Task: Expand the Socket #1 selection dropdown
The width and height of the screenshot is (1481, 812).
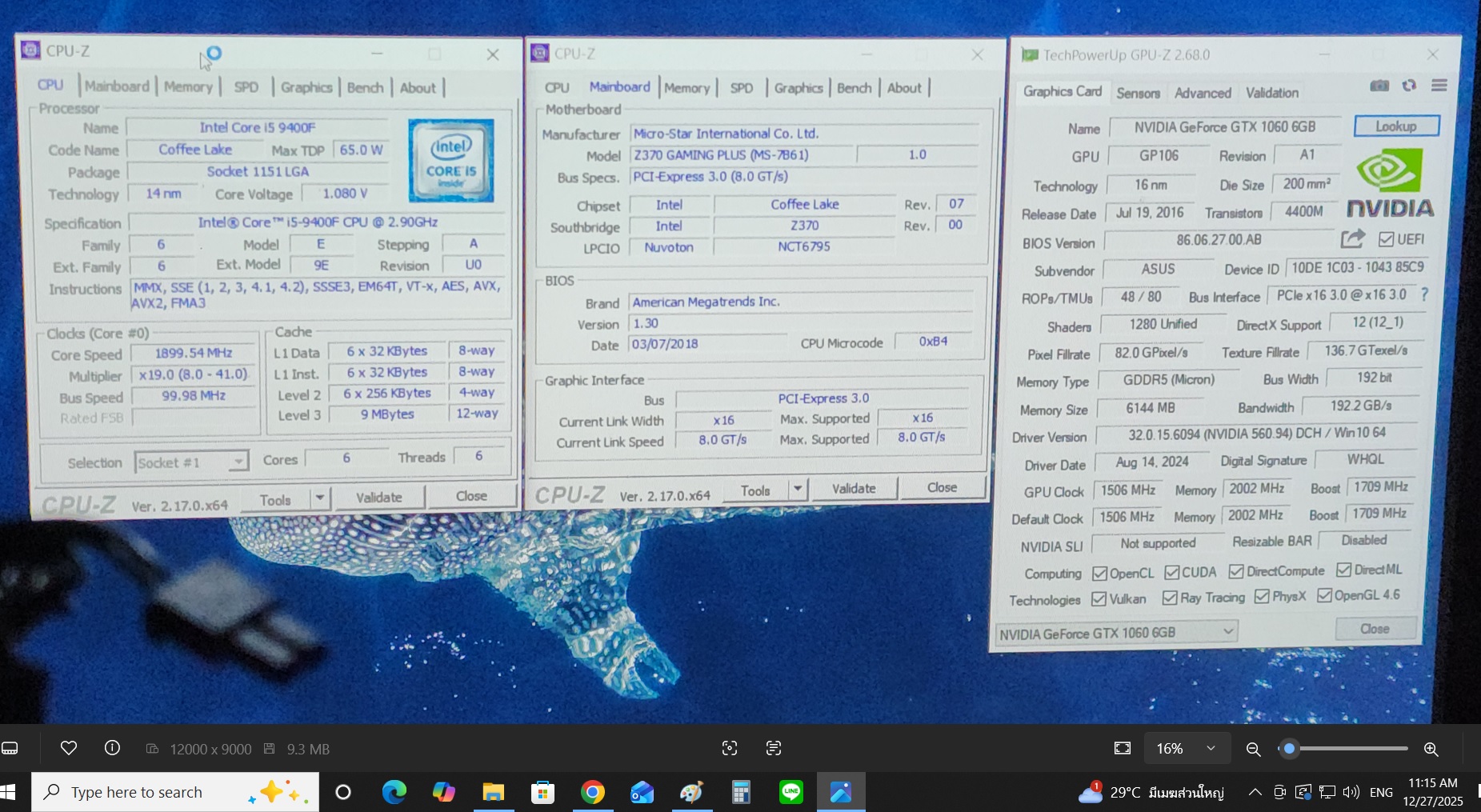Action: click(x=238, y=462)
